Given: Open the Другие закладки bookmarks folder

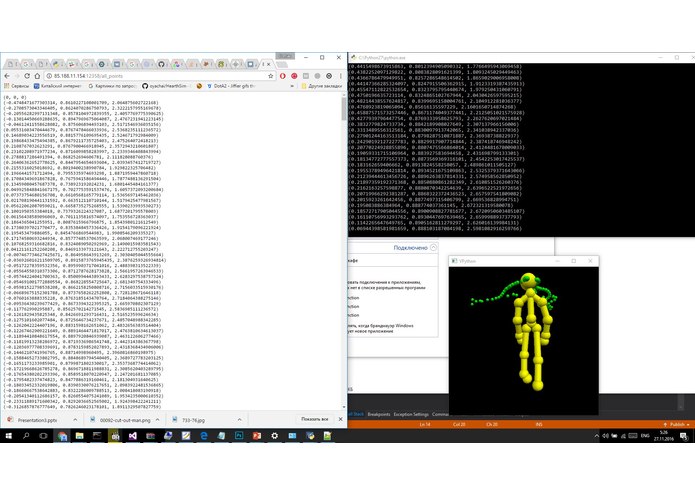Looking at the screenshot, I should (x=321, y=86).
